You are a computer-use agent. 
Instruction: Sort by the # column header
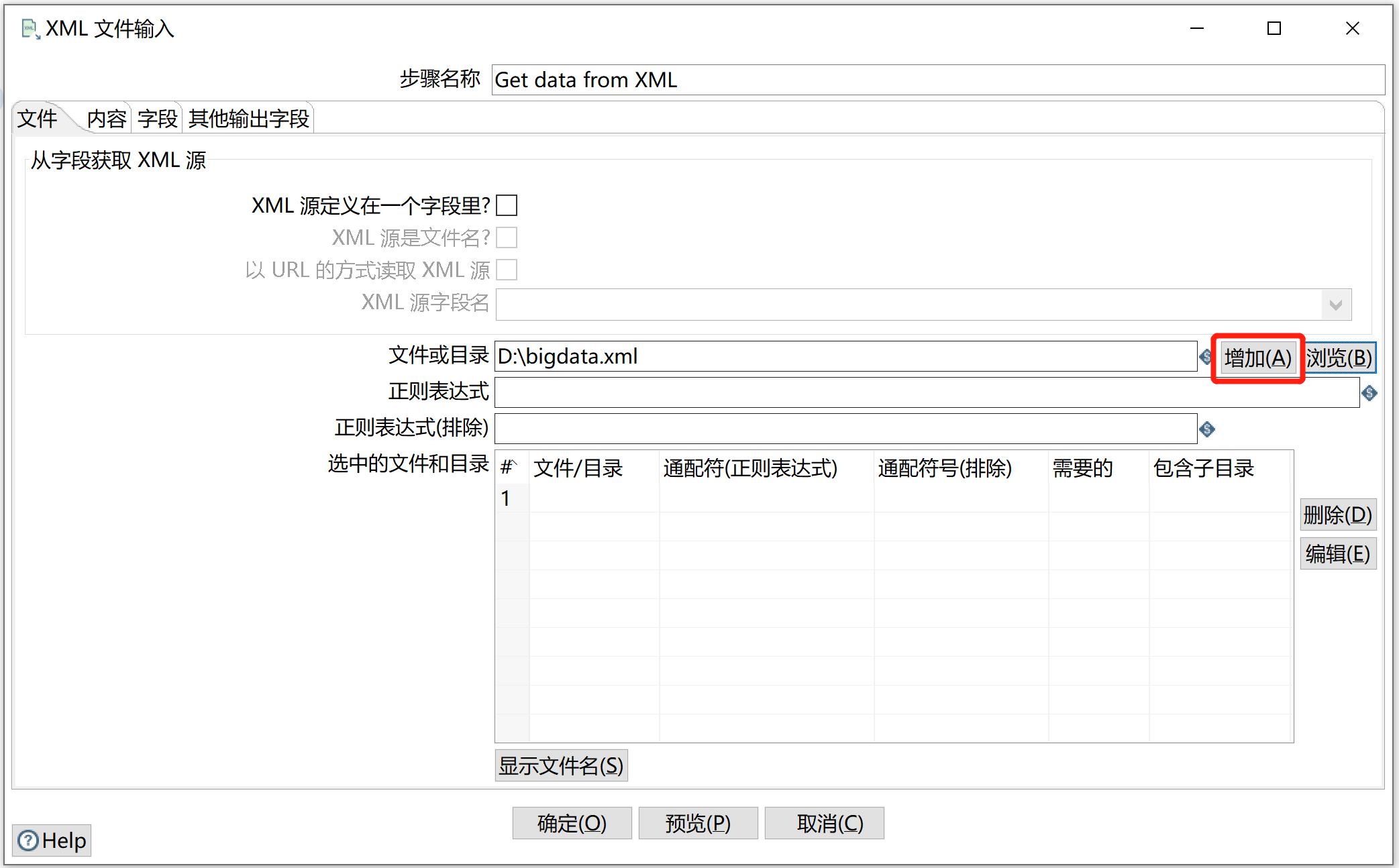512,468
